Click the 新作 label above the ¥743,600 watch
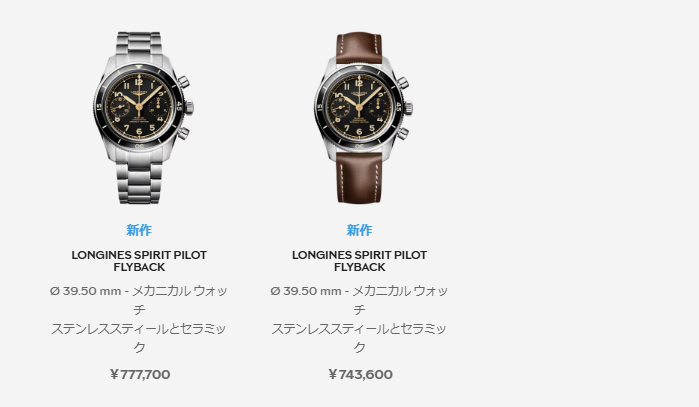This screenshot has height=407, width=699. coord(359,230)
